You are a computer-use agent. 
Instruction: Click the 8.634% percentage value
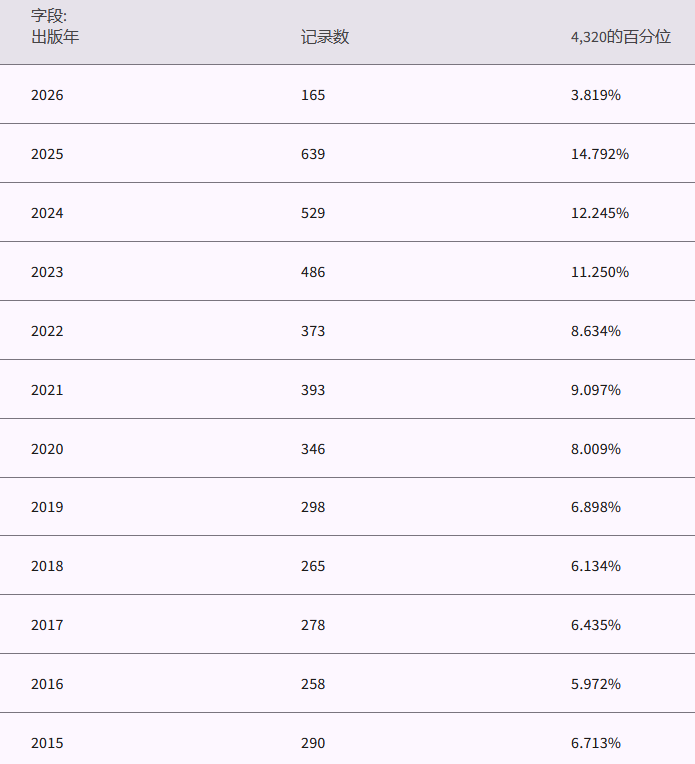[x=596, y=331]
